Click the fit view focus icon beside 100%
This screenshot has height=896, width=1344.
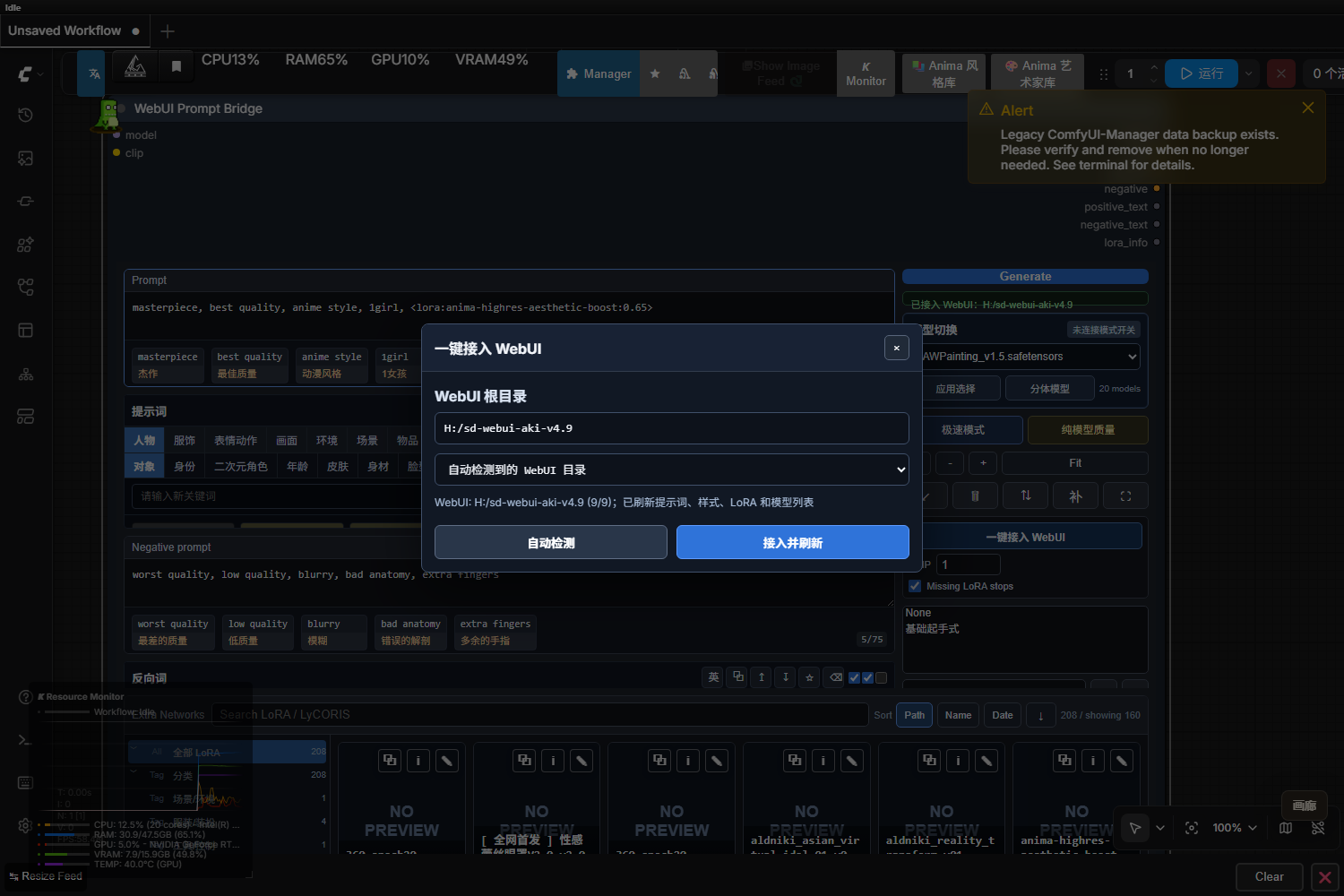coord(1192,828)
